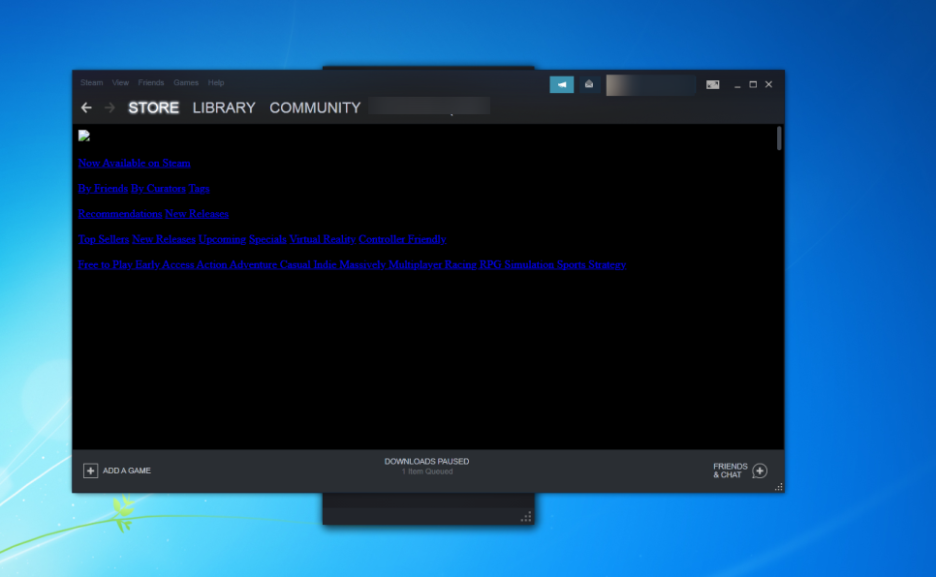Open the Games menu
The width and height of the screenshot is (936, 577).
[186, 82]
